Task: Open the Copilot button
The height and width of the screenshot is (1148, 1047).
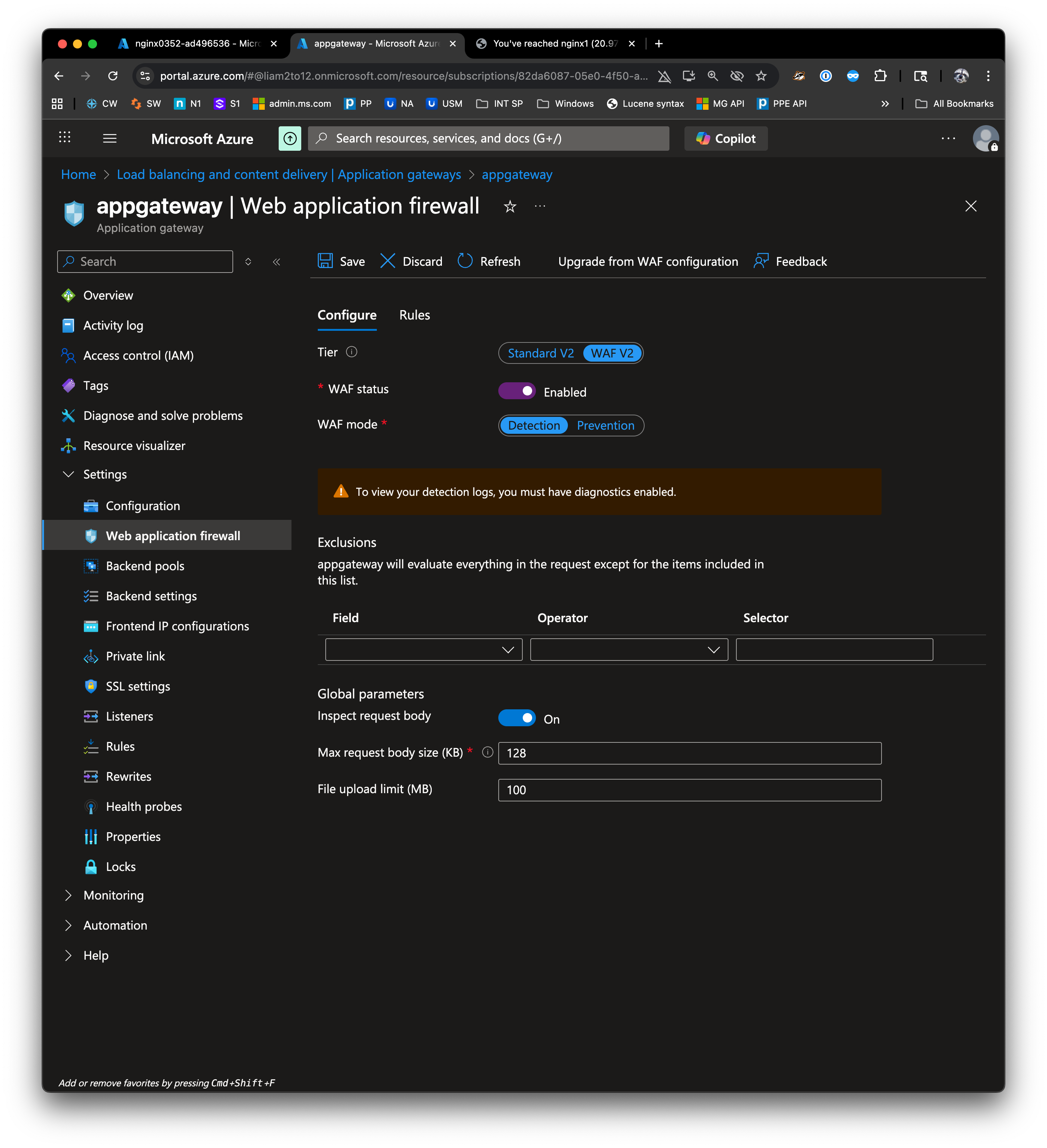Action: 726,138
